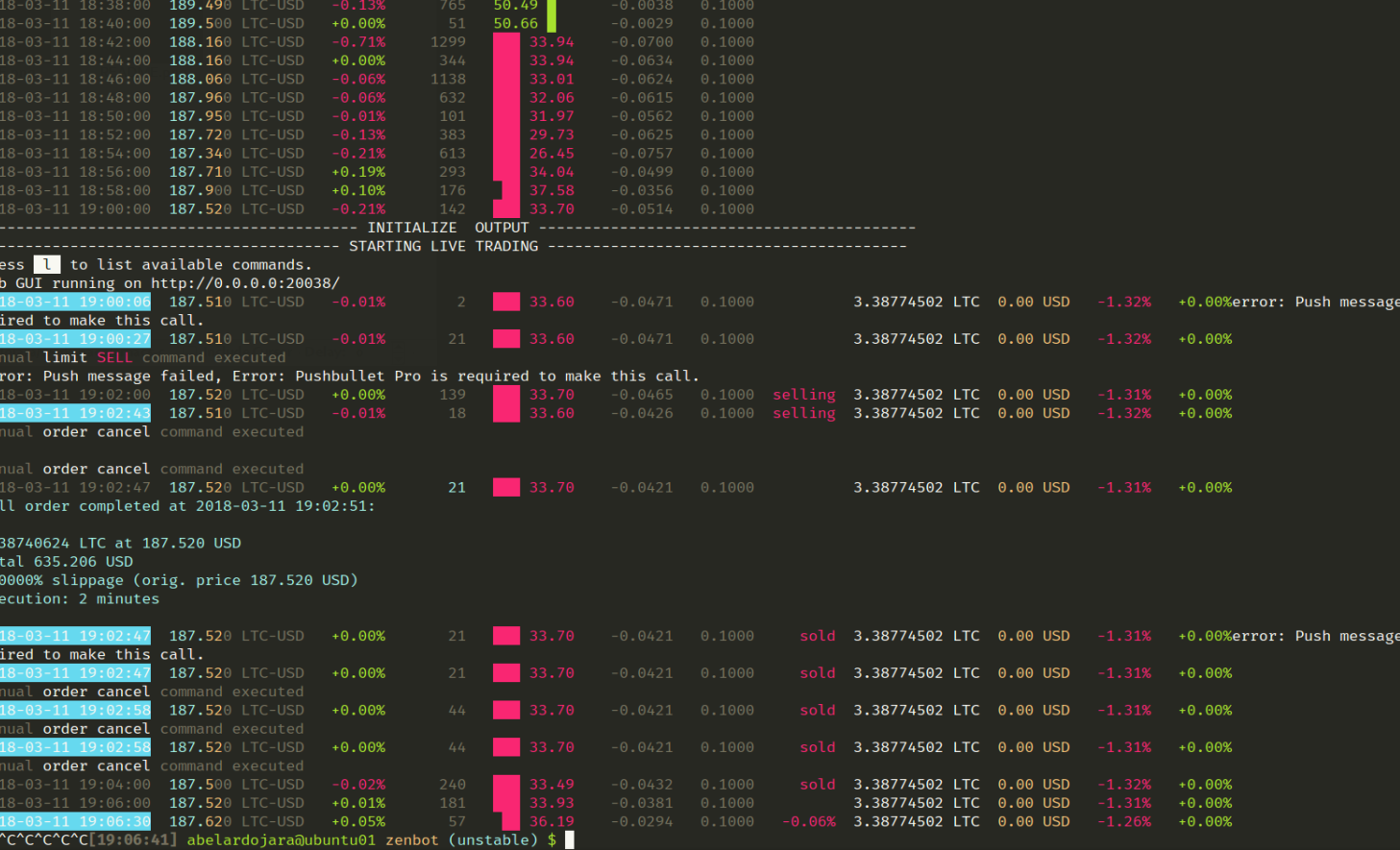Click the 'STARTING LIVE TRADING' header

point(444,246)
